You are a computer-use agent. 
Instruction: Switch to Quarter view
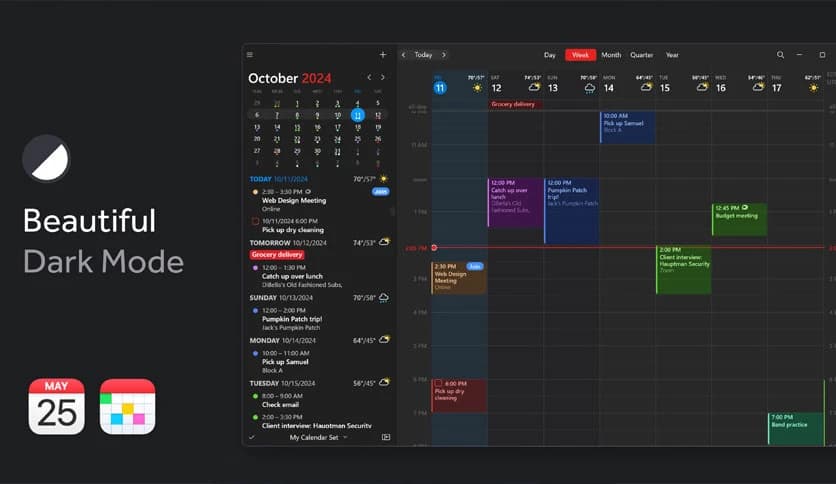(641, 55)
